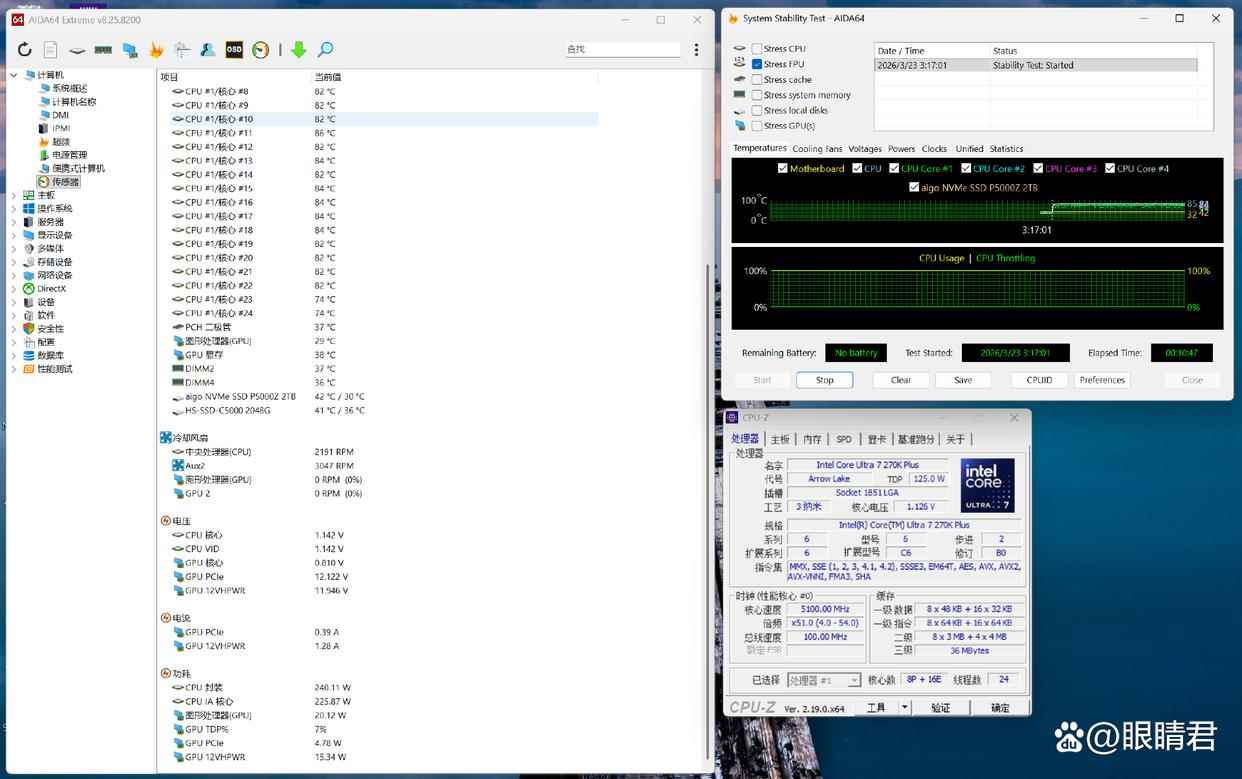Image resolution: width=1242 pixels, height=779 pixels.
Task: Enable the Stress CPU checkbox
Action: pyautogui.click(x=757, y=49)
